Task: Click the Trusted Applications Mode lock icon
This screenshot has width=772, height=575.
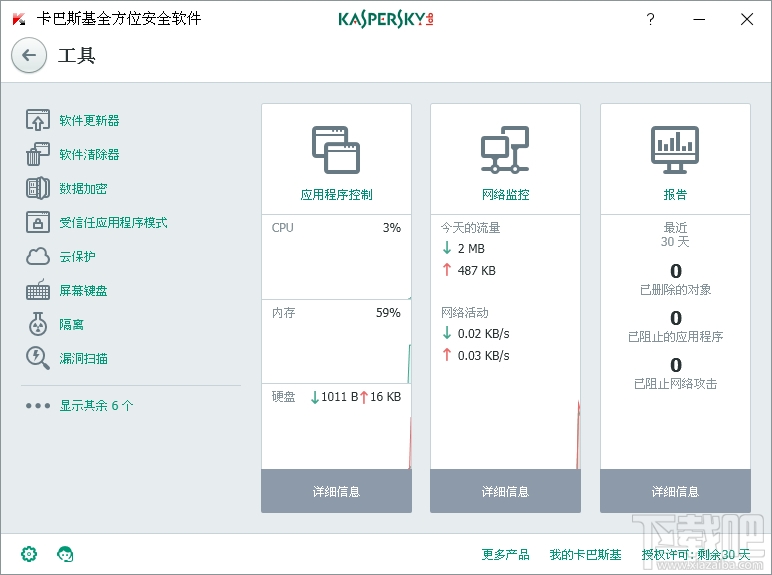Action: 38,222
